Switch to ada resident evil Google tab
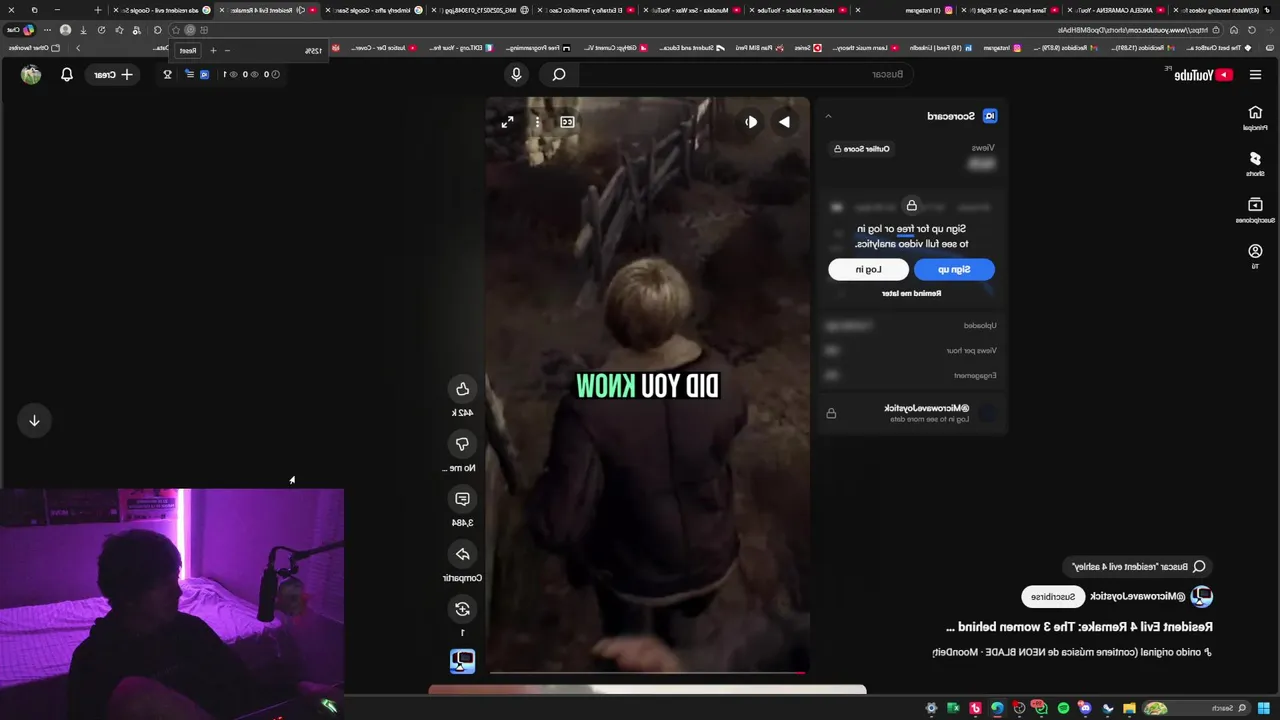This screenshot has width=1280, height=720. coord(160,10)
